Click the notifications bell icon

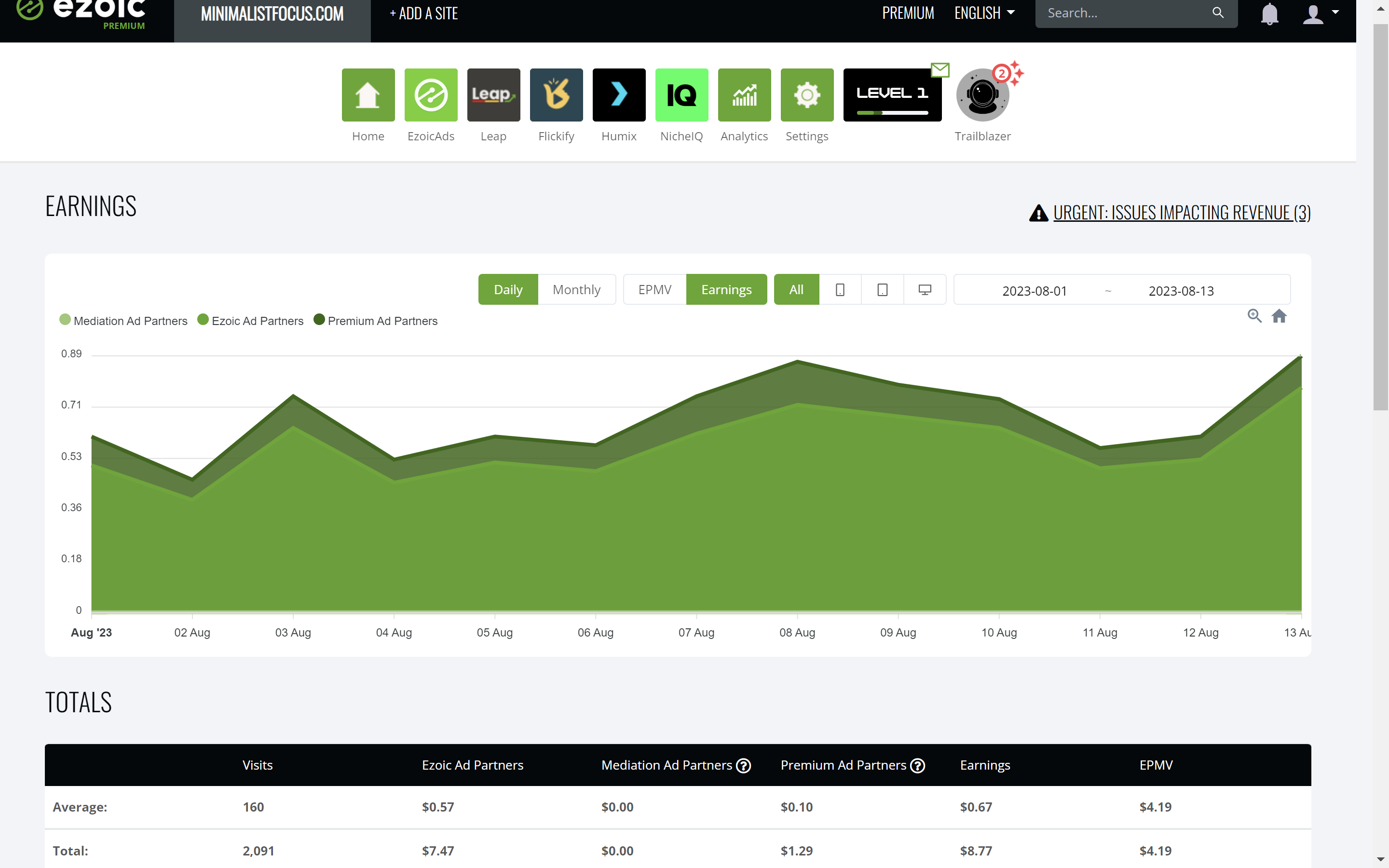[1269, 13]
